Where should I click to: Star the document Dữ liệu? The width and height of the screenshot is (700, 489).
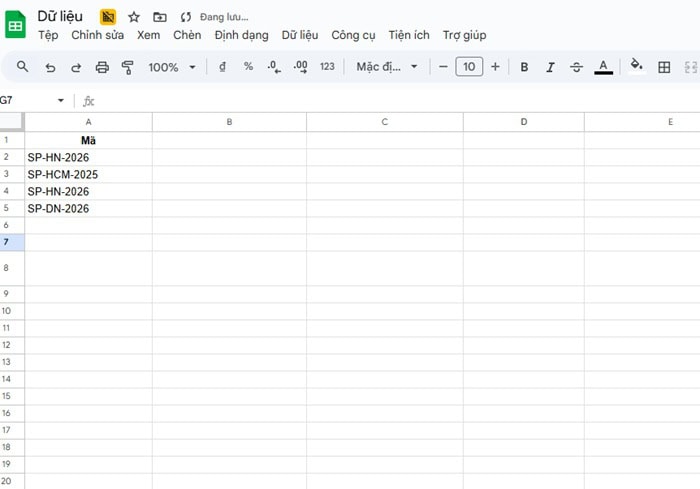tap(134, 17)
